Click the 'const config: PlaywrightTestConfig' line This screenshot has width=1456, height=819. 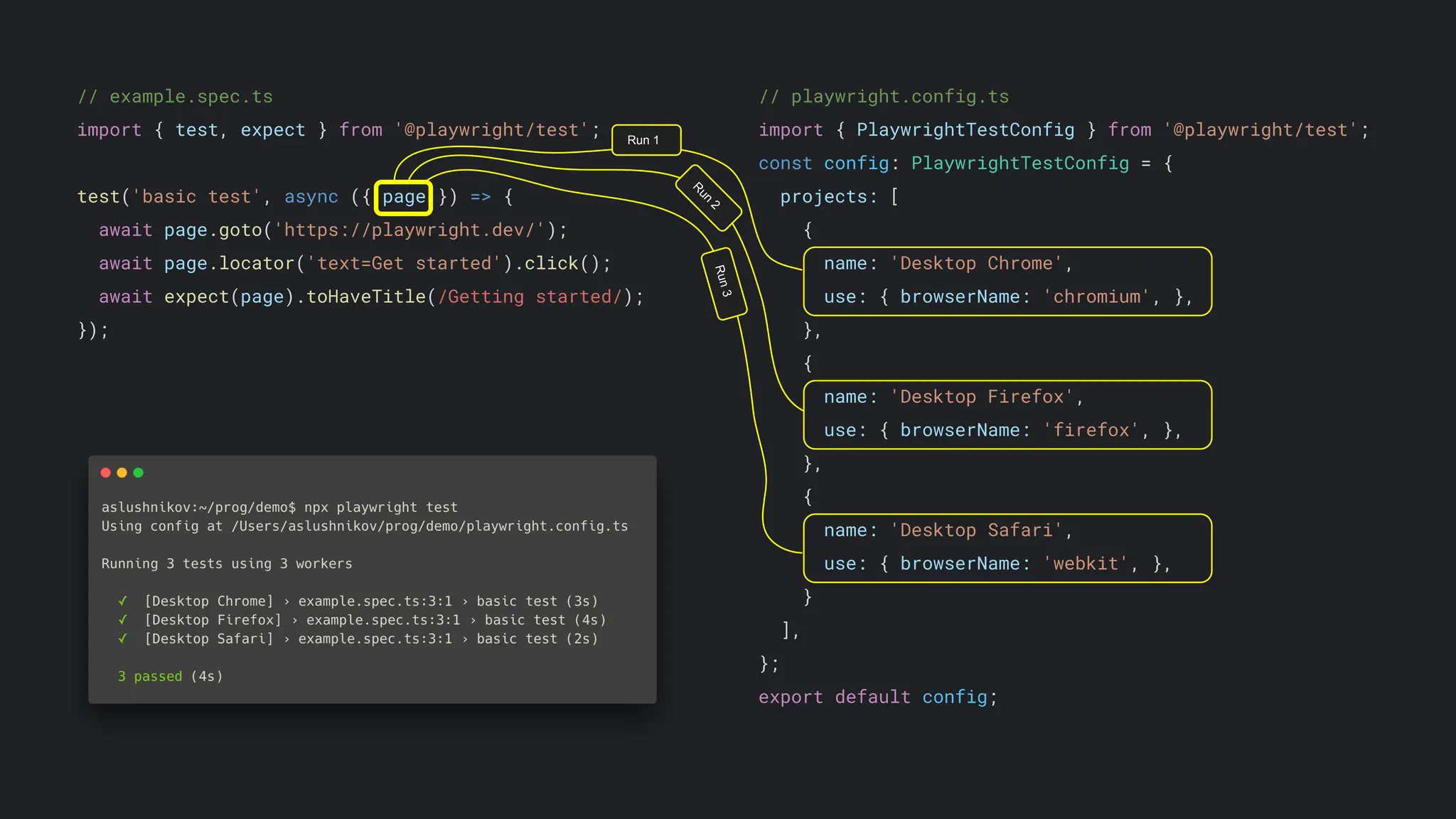click(x=965, y=164)
